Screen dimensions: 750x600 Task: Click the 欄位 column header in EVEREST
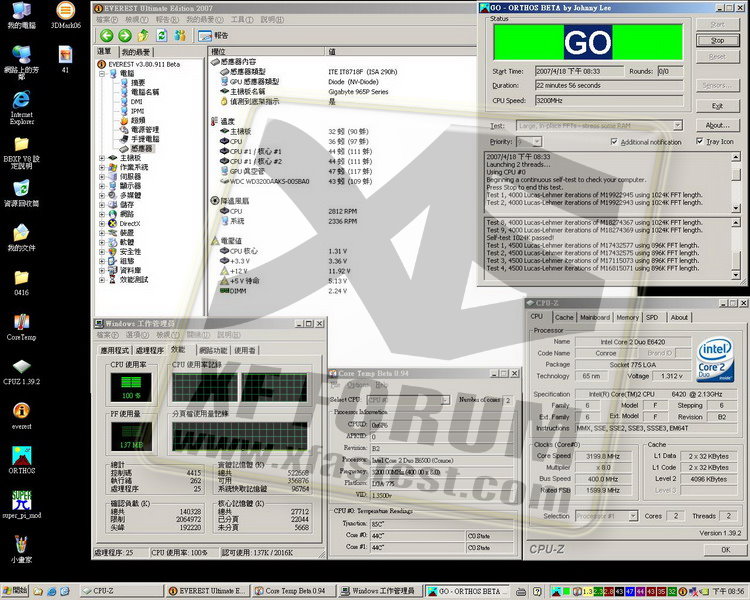(x=267, y=51)
